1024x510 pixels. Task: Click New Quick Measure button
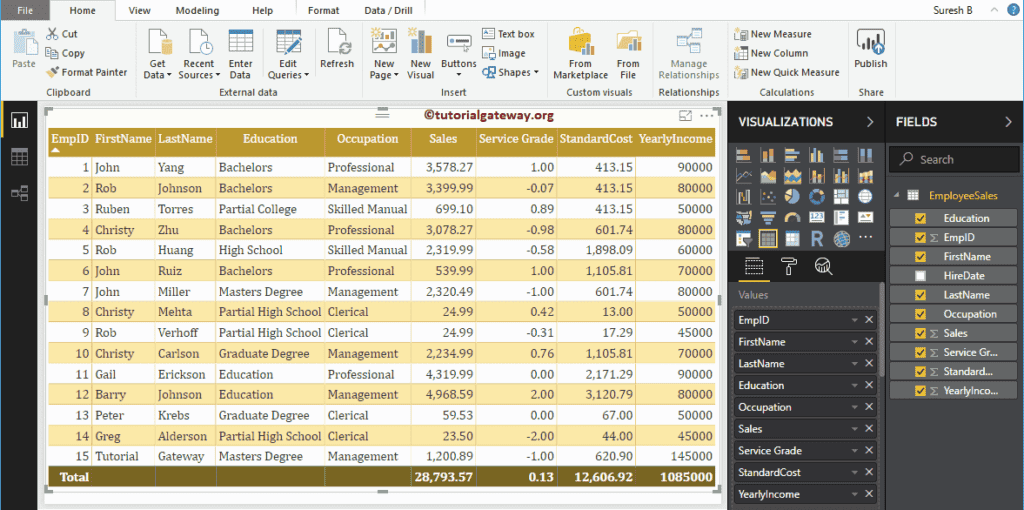(787, 72)
